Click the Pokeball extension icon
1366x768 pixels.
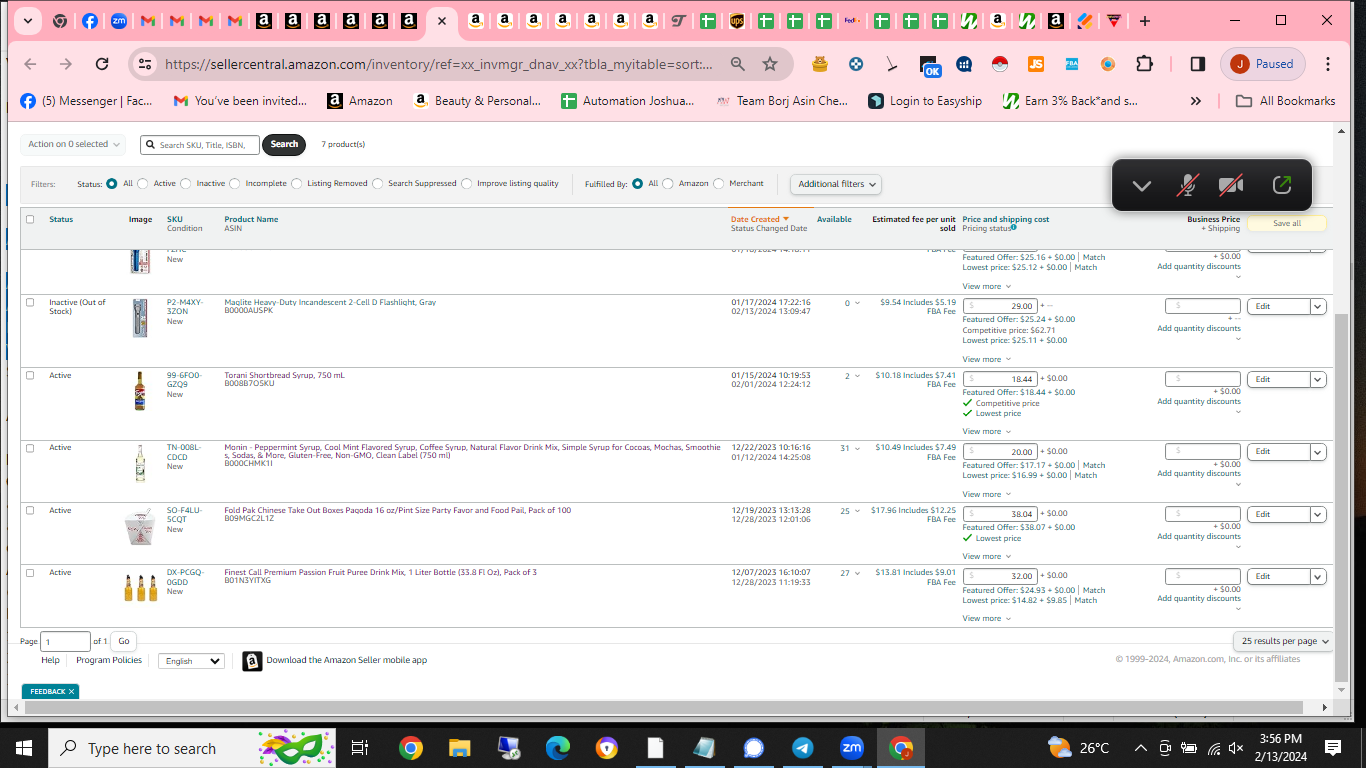click(x=999, y=64)
